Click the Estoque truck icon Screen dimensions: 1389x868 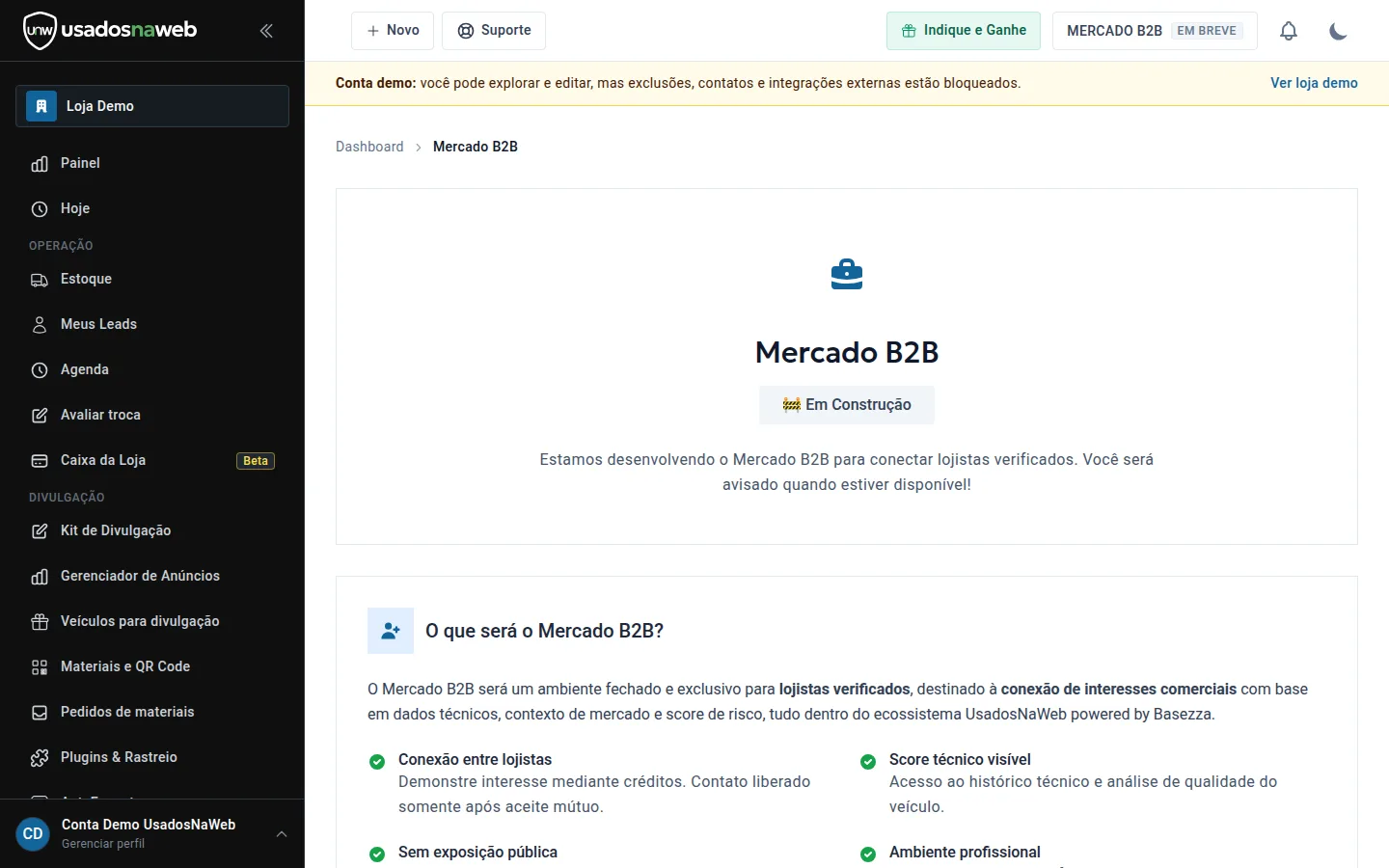40,280
